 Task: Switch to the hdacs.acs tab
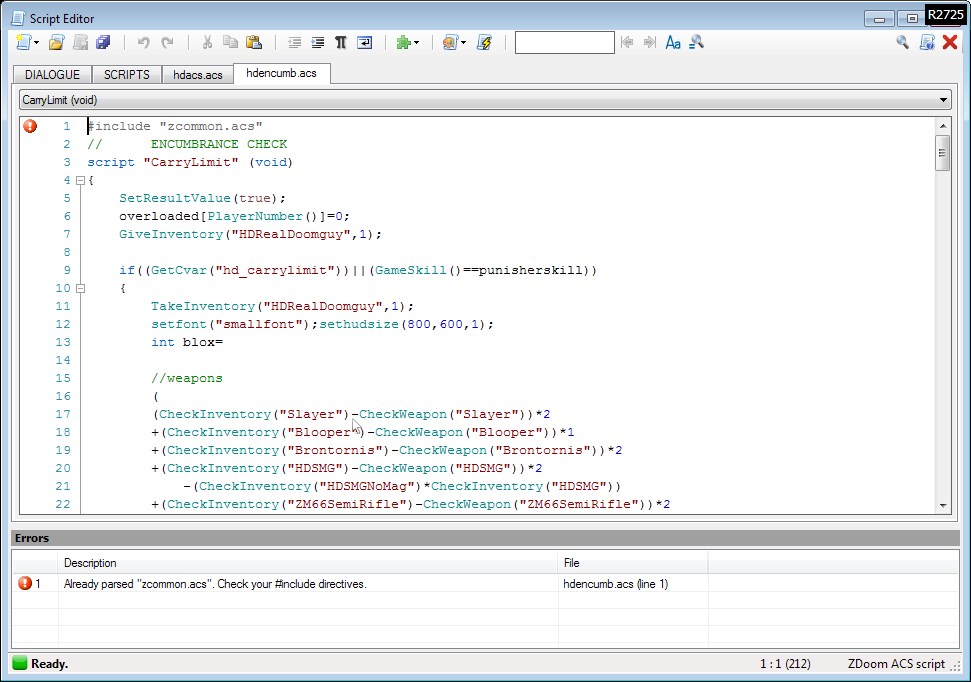(x=197, y=75)
